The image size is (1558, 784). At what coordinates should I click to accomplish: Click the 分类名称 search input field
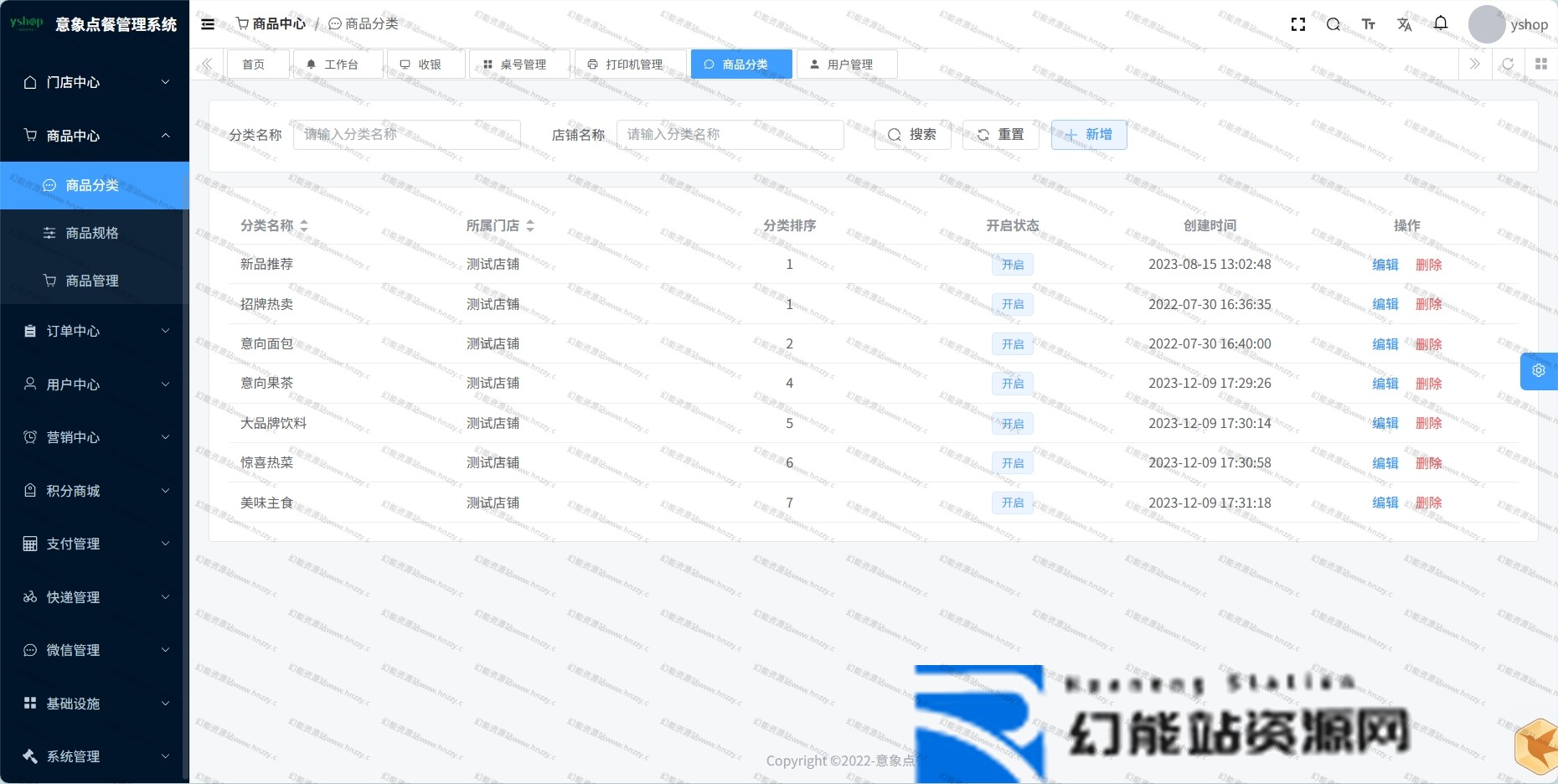coord(407,135)
